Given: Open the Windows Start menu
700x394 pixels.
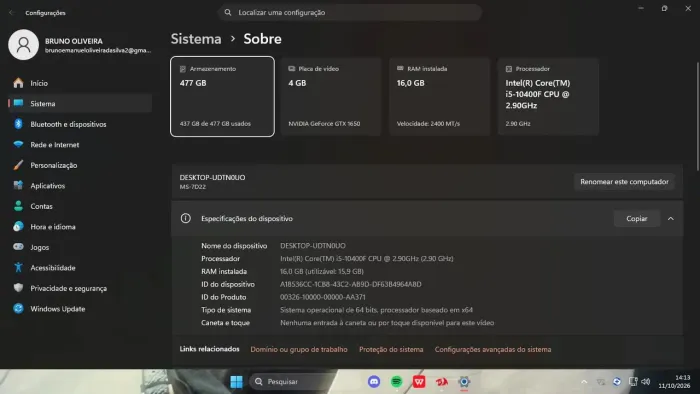Looking at the screenshot, I should point(237,382).
